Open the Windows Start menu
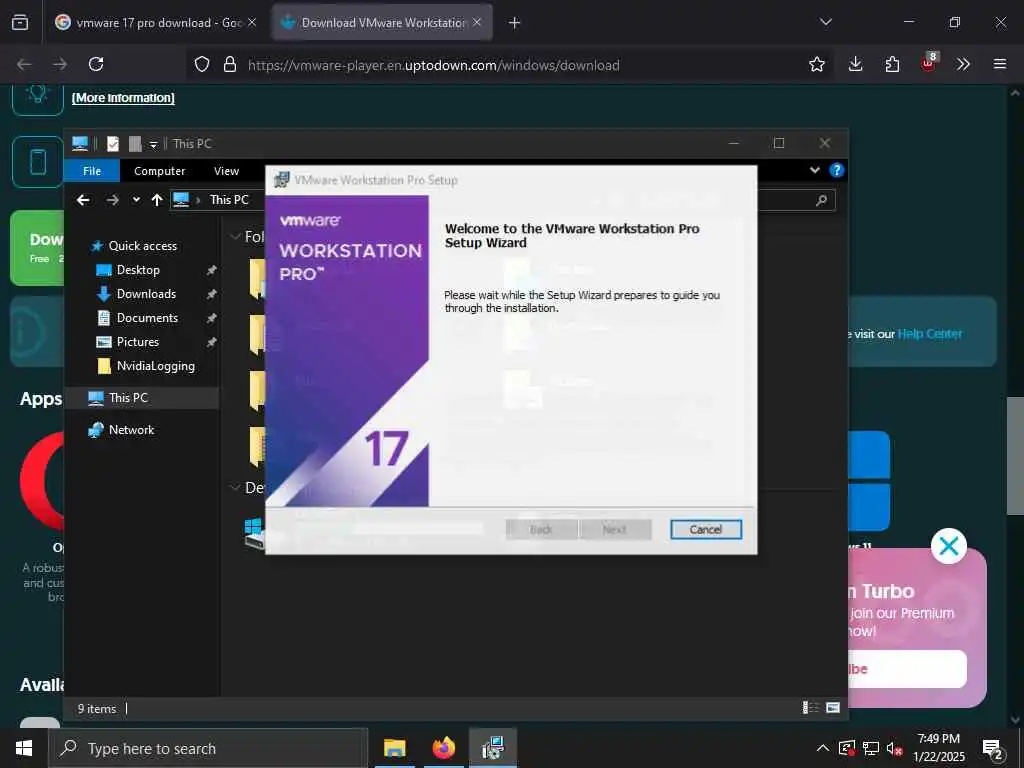This screenshot has width=1024, height=768. tap(24, 748)
